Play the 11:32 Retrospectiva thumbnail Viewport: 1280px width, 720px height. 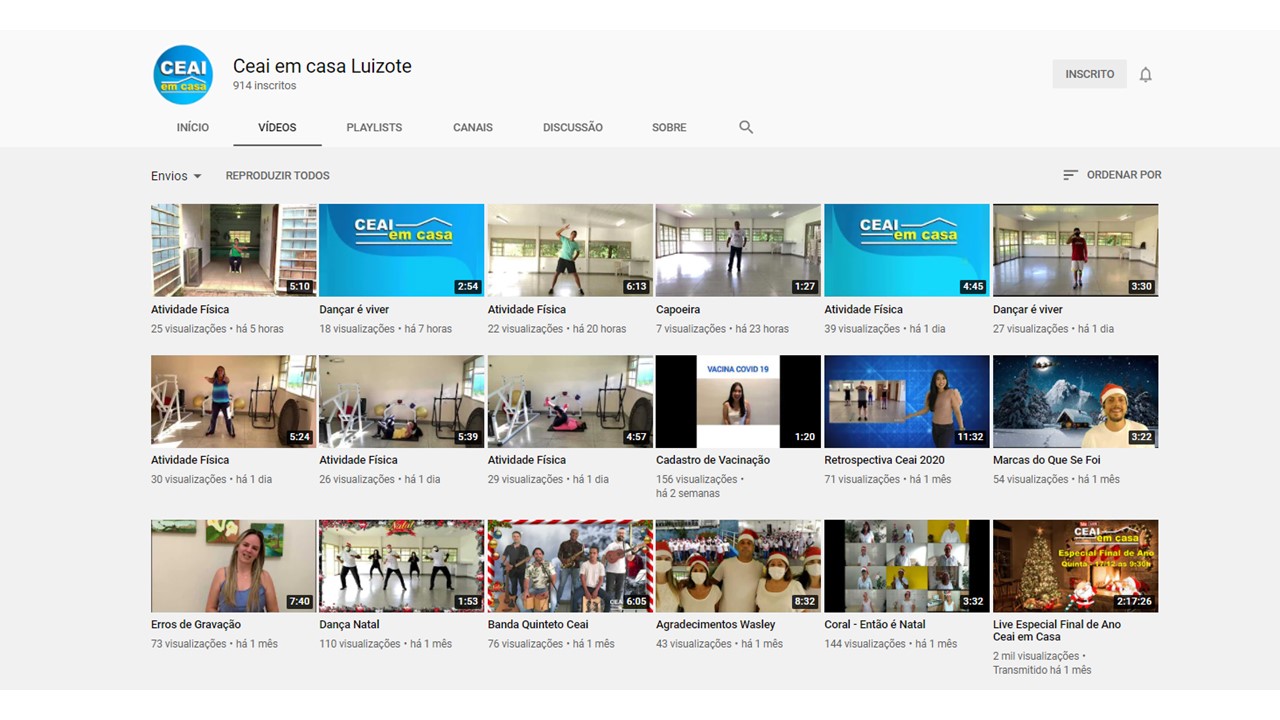pyautogui.click(x=906, y=401)
